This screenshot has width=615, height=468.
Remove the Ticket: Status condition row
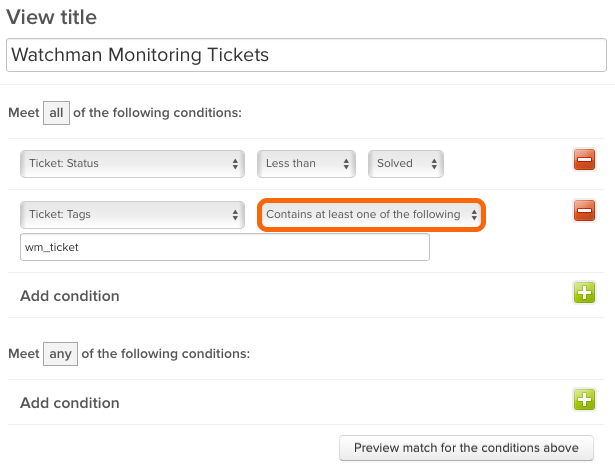click(x=584, y=160)
